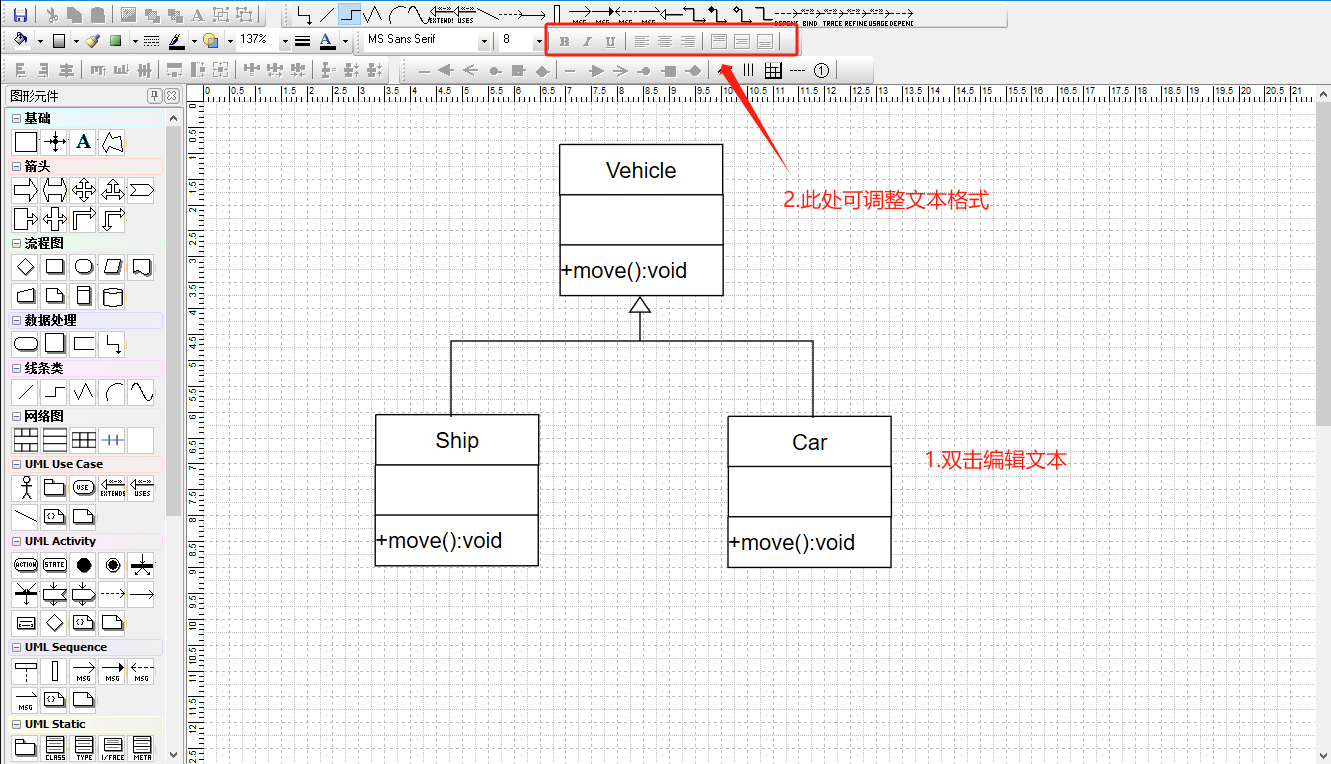This screenshot has width=1331, height=764.
Task: Select the actor stick figure in UML Use Case
Action: (25, 487)
